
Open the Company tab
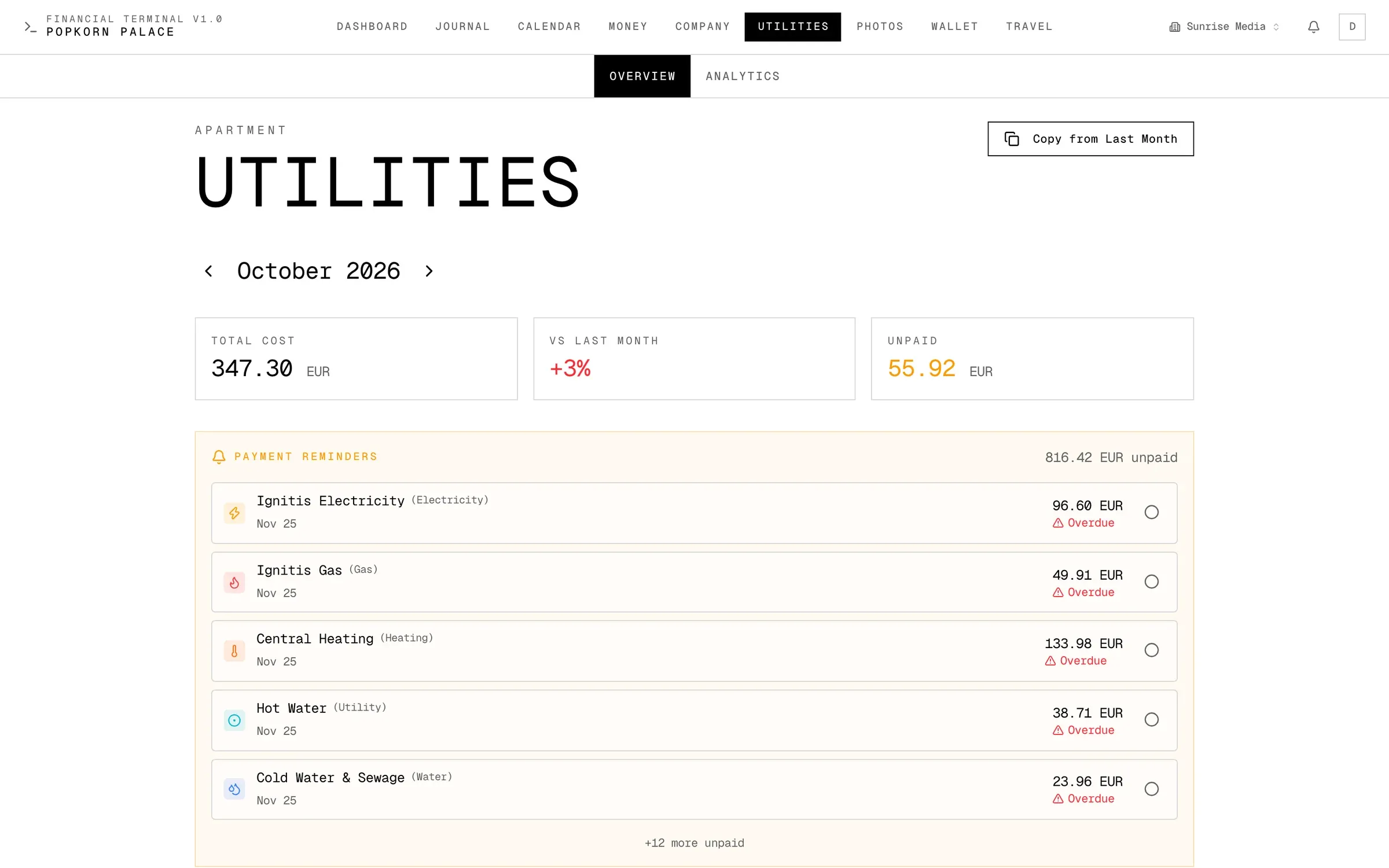(x=703, y=27)
